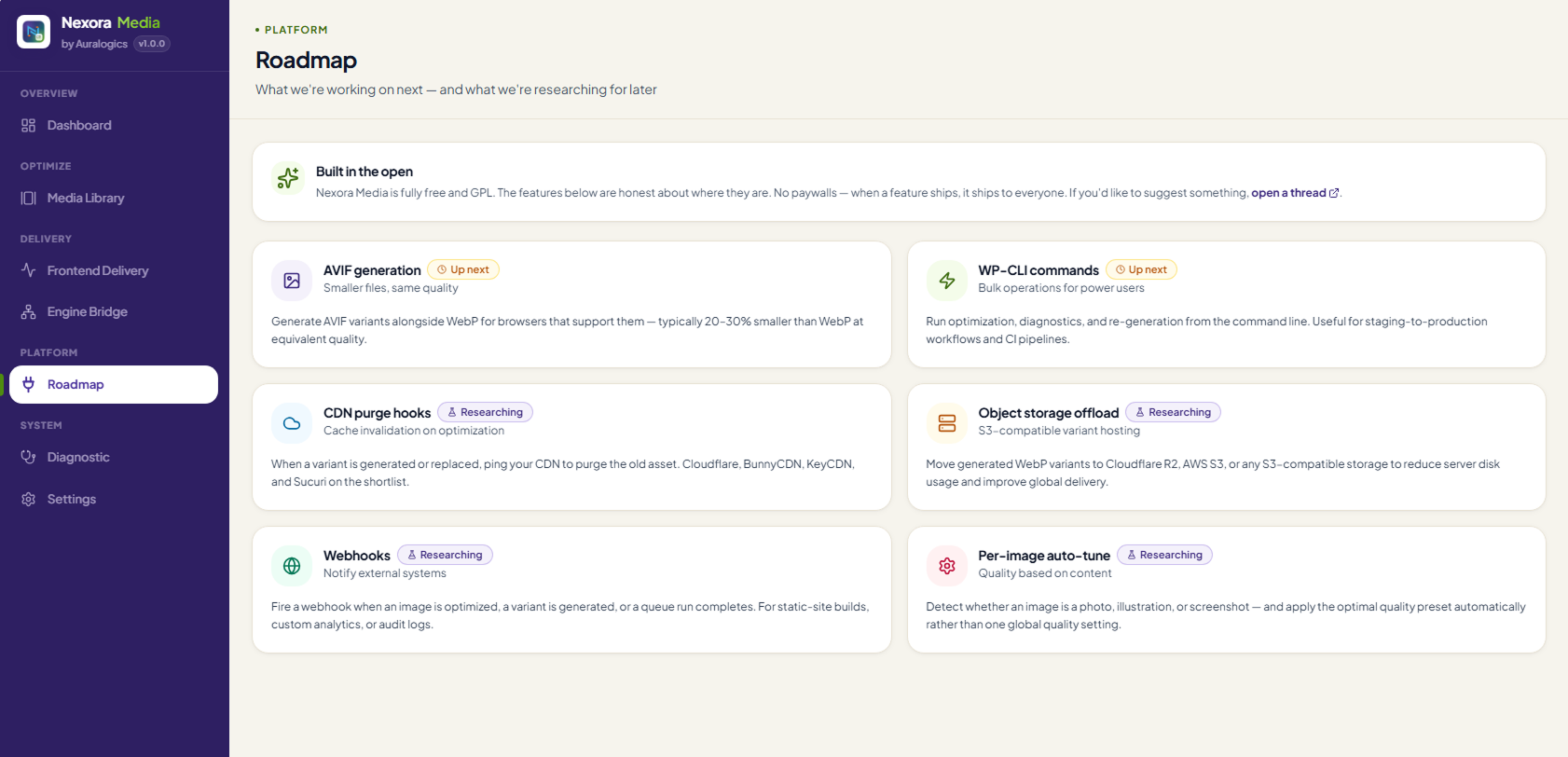Click S3-compatible variant hosting subtitle
Screen dimensions: 1568x757
tap(1059, 431)
